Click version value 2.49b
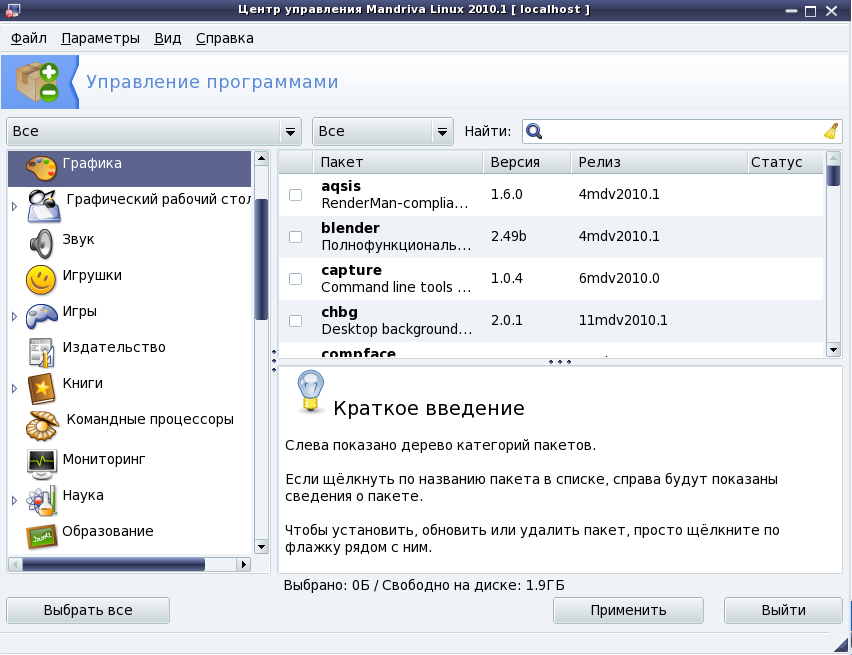This screenshot has width=852, height=655. coord(509,236)
